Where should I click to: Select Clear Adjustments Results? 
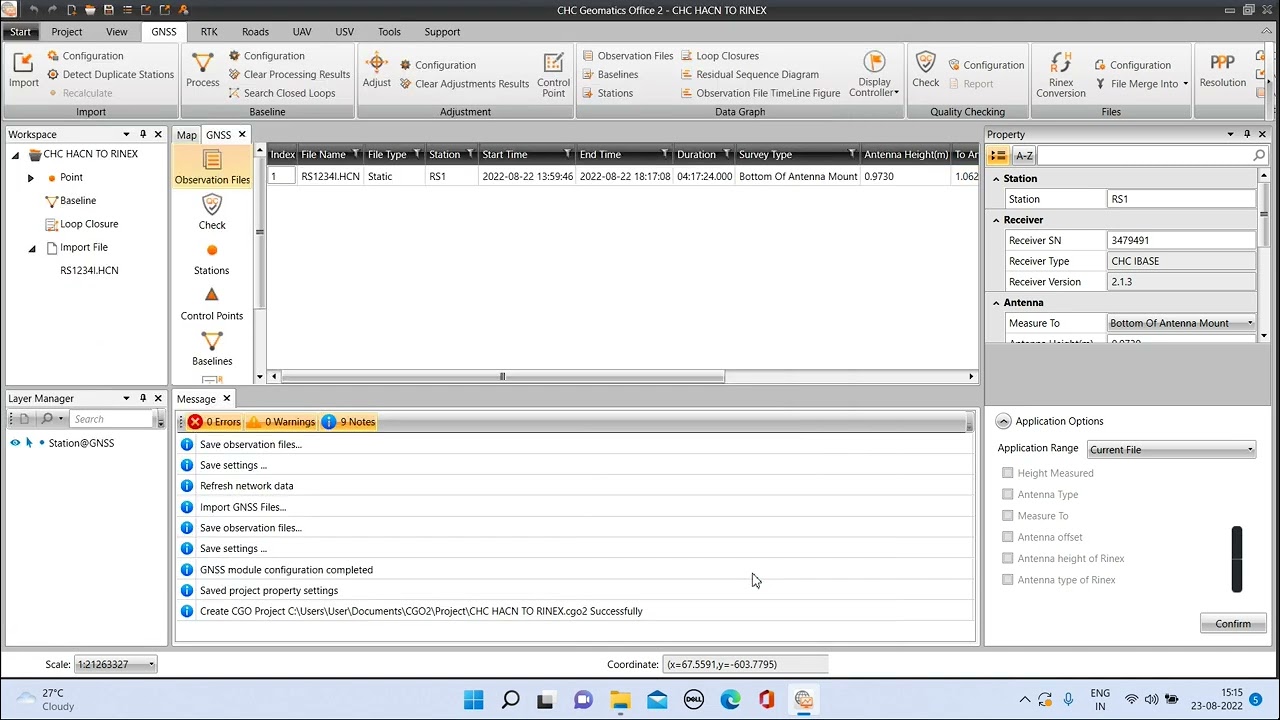(x=464, y=84)
